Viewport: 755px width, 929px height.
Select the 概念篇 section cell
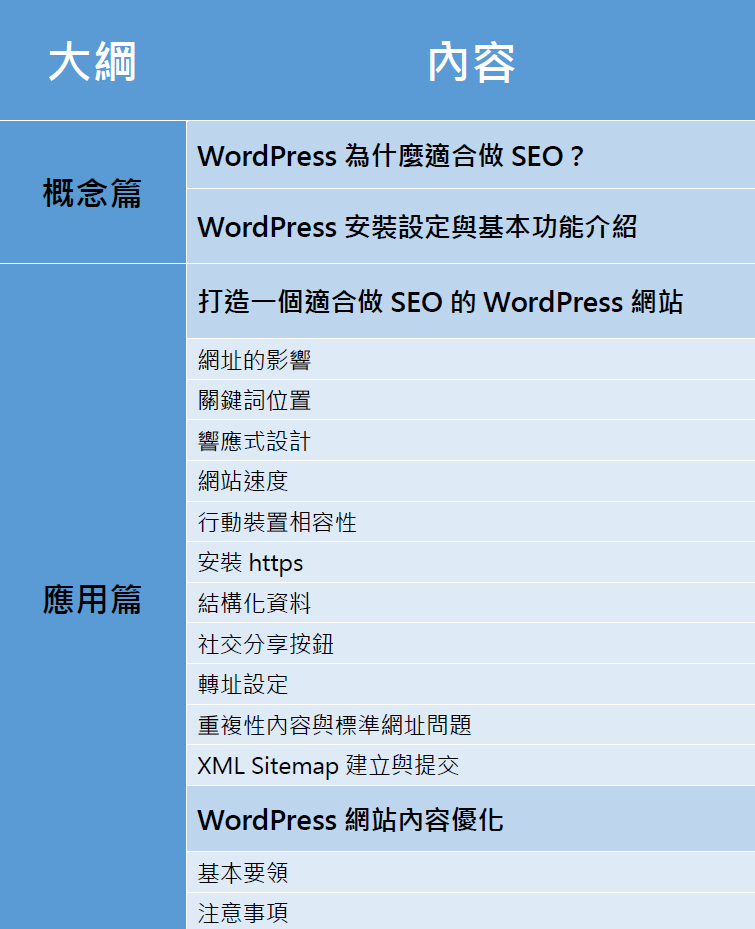pos(92,193)
